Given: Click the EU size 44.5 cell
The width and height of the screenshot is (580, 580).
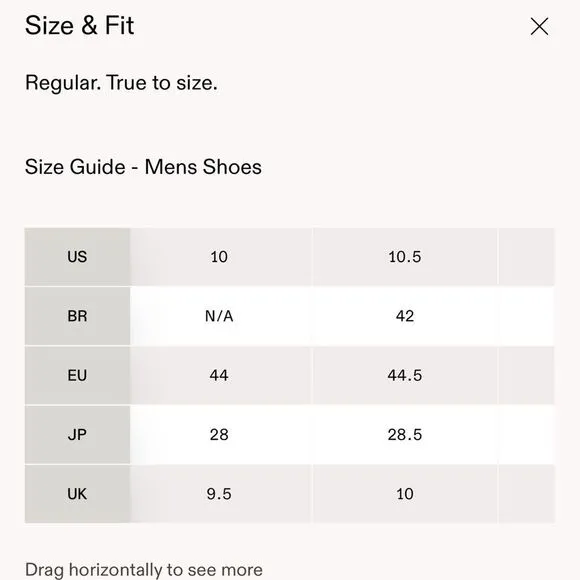Looking at the screenshot, I should (405, 375).
